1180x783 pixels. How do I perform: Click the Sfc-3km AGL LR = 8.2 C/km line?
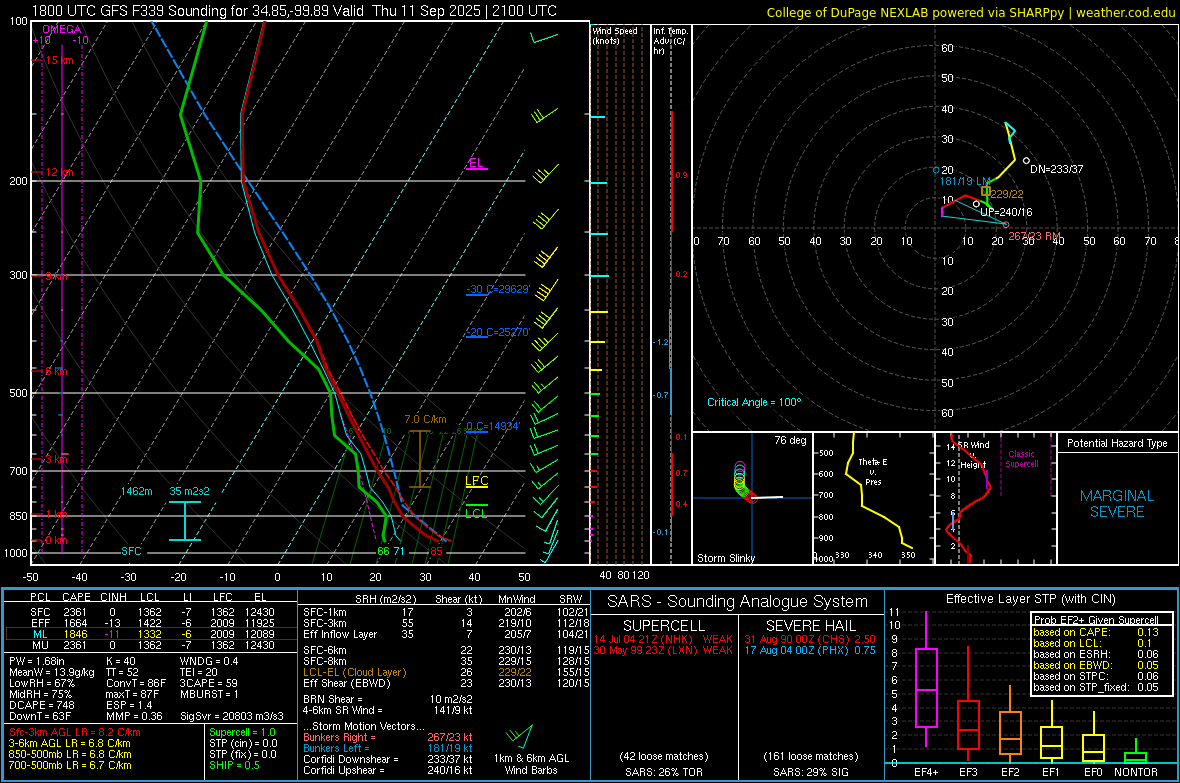[x=75, y=732]
